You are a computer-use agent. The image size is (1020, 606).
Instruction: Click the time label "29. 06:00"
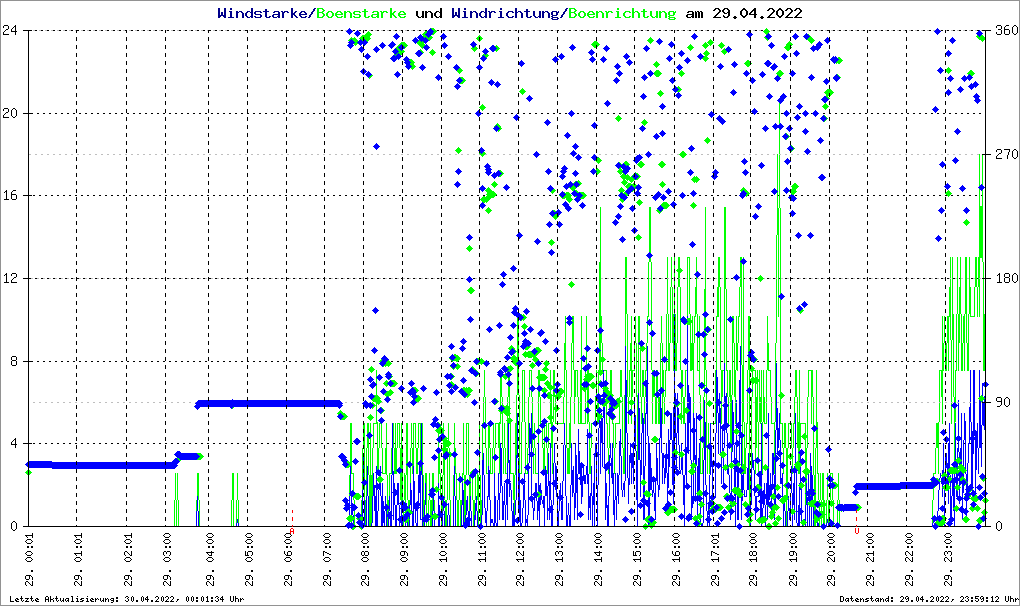point(288,560)
